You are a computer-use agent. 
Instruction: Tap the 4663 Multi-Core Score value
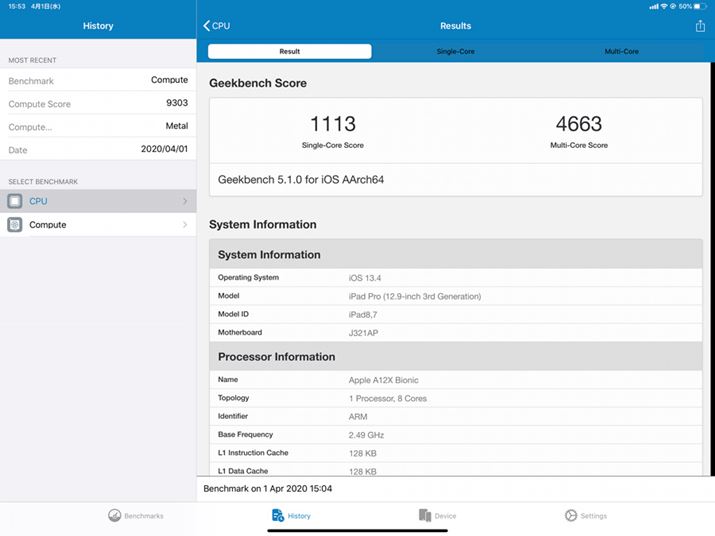pos(578,124)
